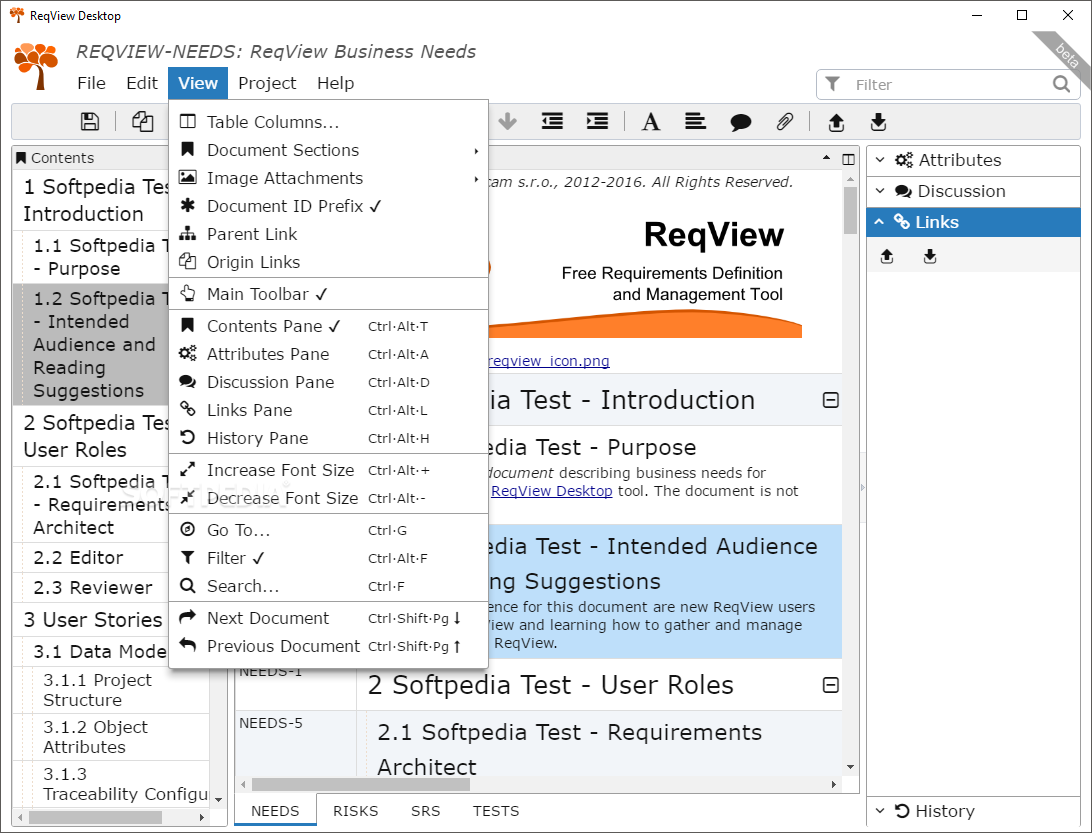
Task: Choose Parent Link menu entry
Action: click(x=328, y=234)
